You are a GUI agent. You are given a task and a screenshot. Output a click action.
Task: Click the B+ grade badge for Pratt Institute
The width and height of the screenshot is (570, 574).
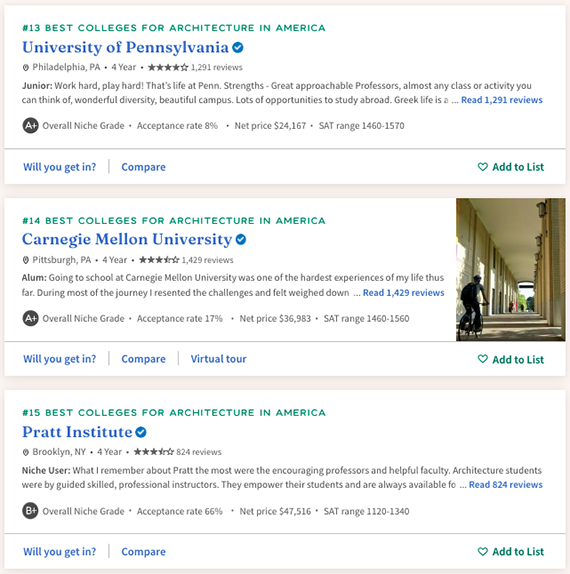pos(31,511)
